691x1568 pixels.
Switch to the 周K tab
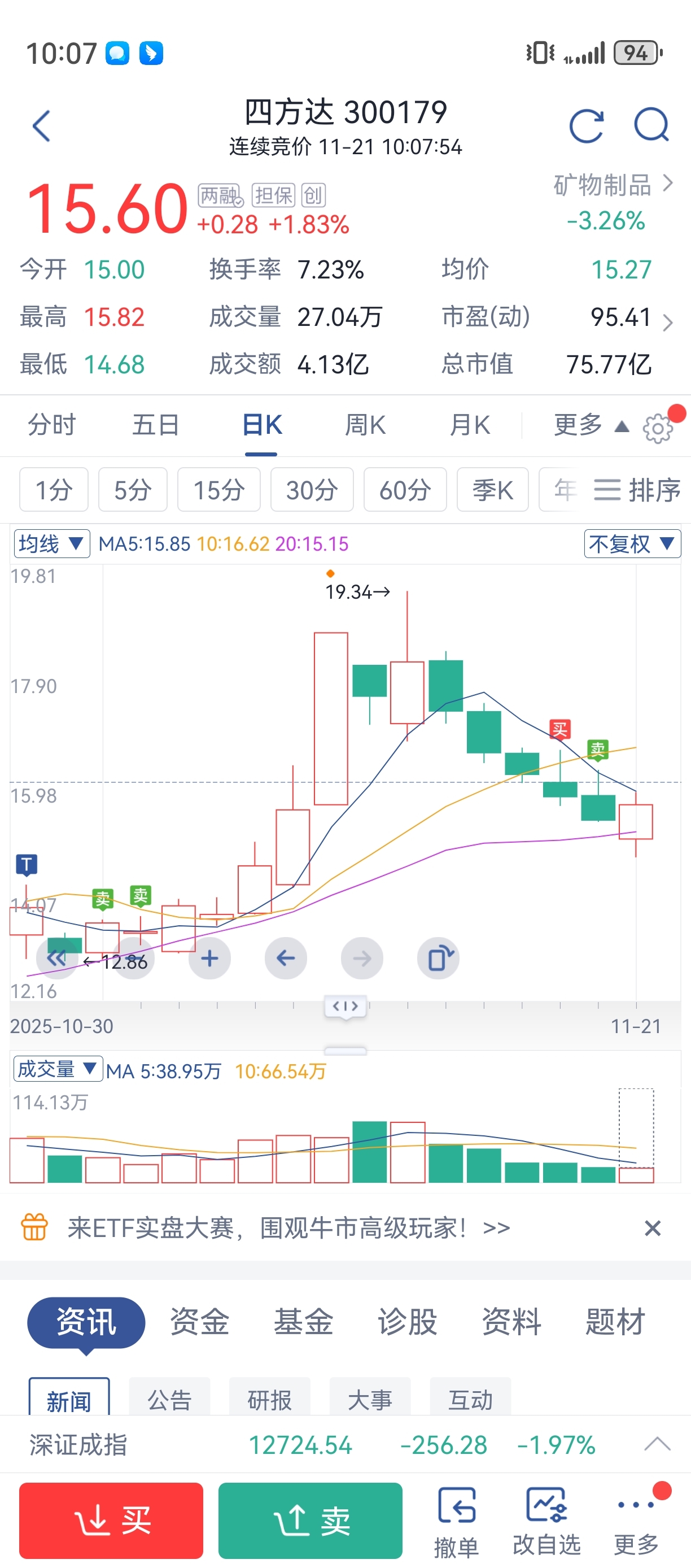365,425
